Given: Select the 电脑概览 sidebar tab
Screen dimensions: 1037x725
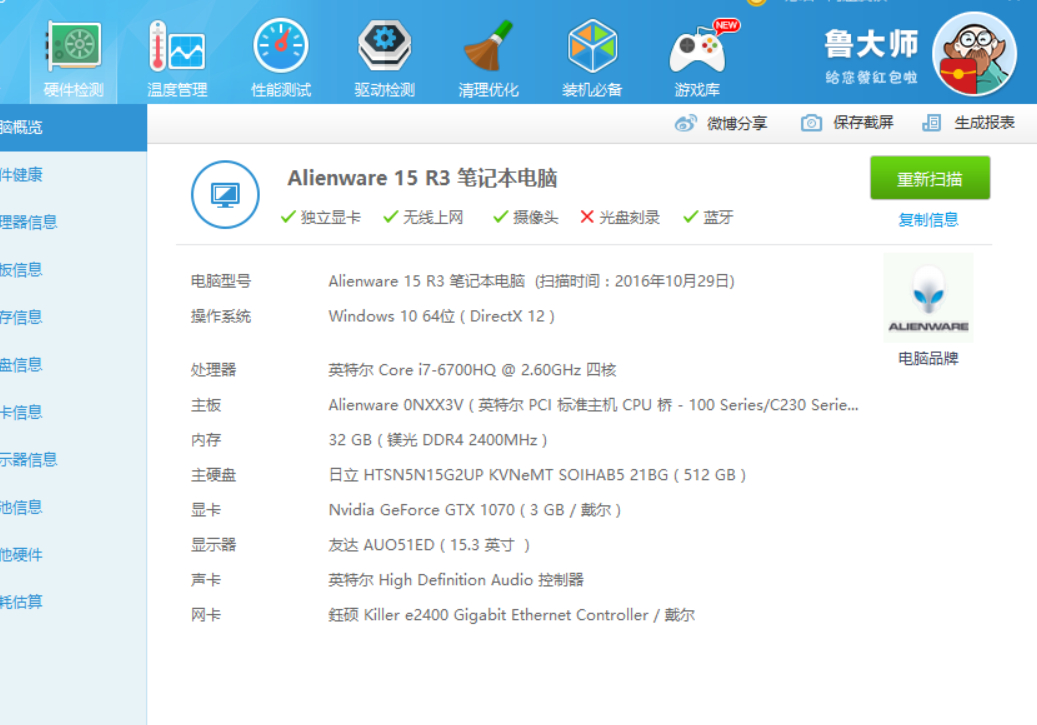Looking at the screenshot, I should coord(73,128).
